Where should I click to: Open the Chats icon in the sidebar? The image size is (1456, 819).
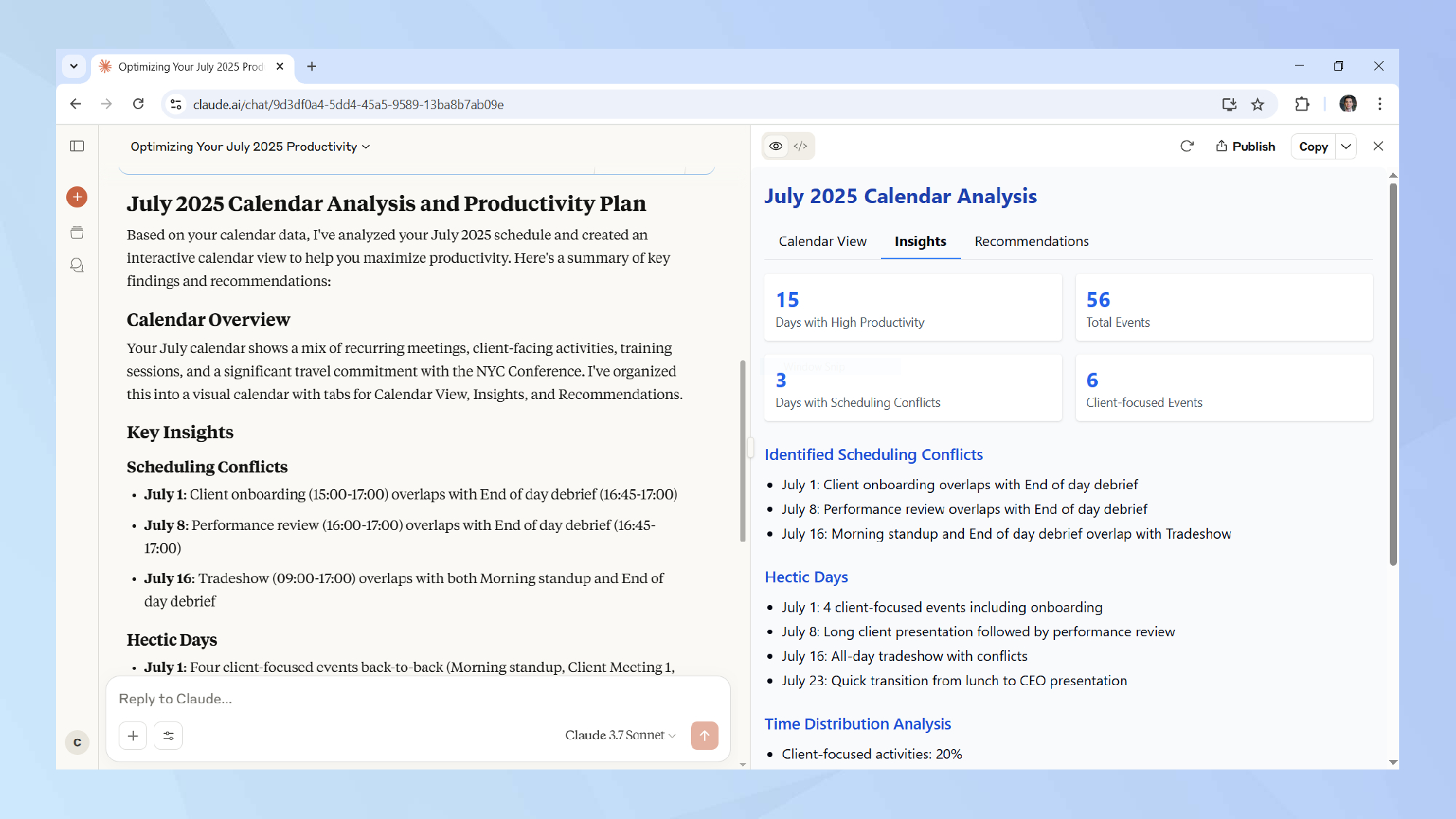tap(76, 265)
